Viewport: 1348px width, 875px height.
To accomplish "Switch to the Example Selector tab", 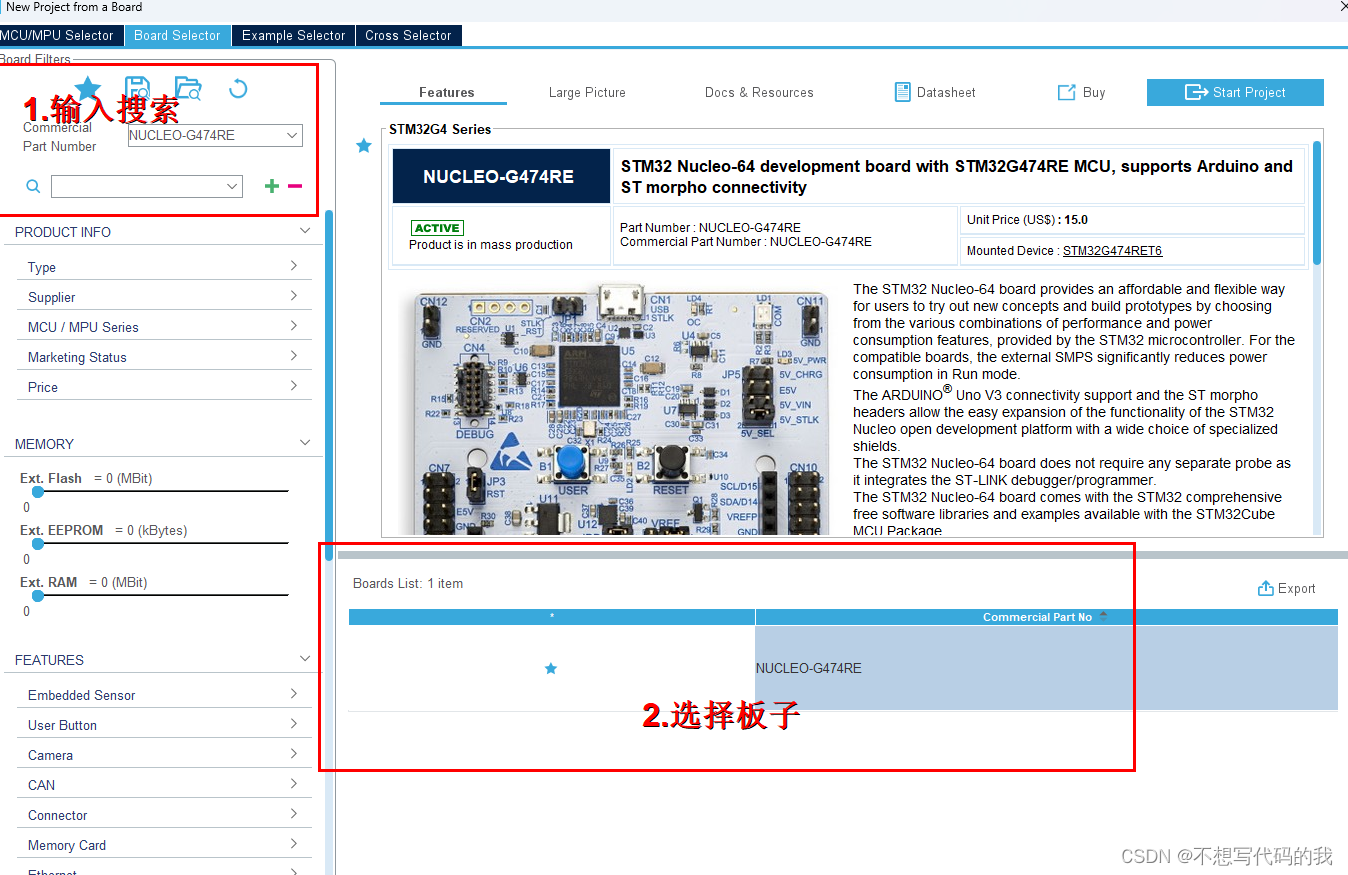I will coord(293,35).
